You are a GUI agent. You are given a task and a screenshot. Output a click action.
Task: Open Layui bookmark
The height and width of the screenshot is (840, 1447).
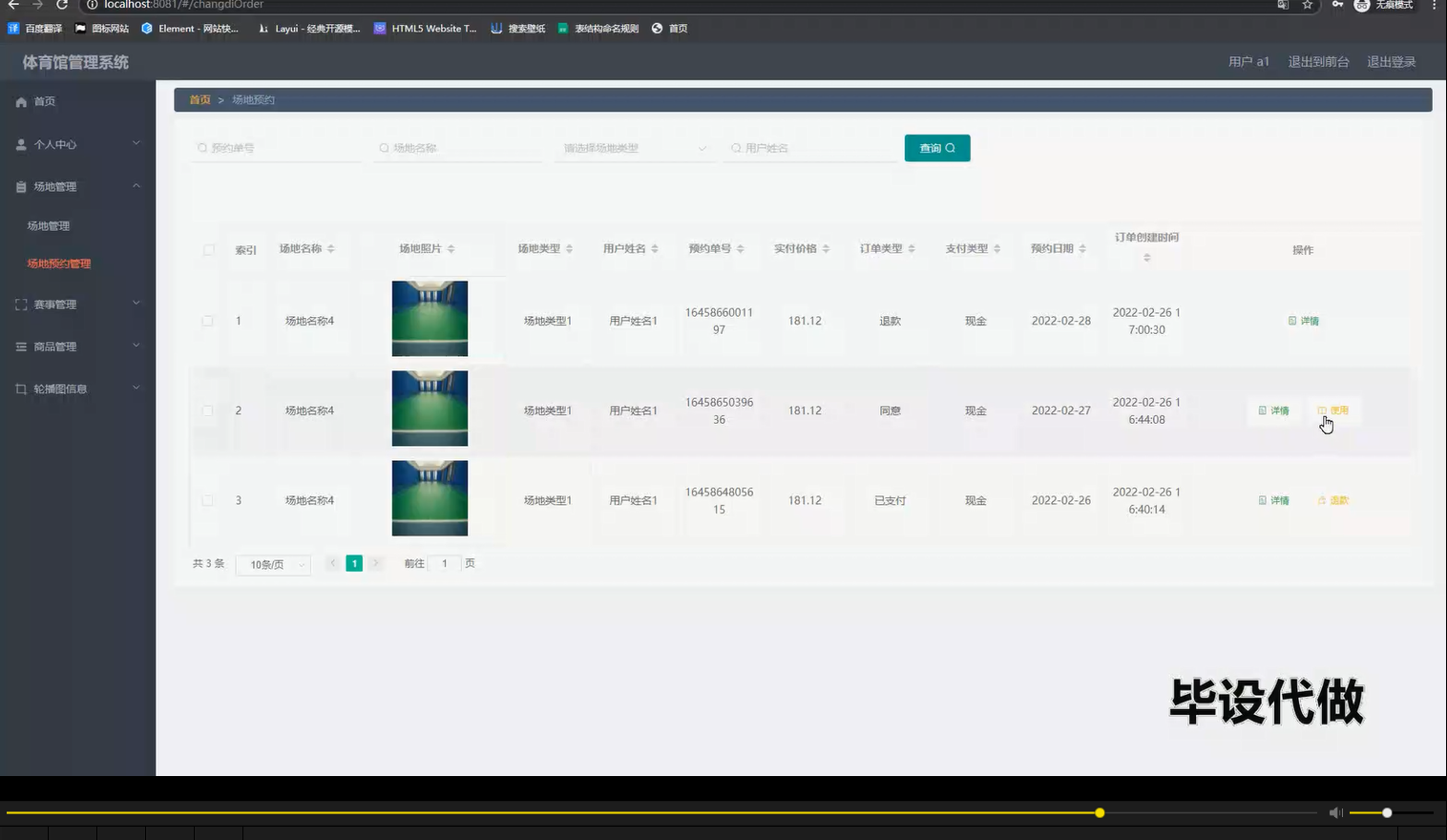tap(309, 29)
